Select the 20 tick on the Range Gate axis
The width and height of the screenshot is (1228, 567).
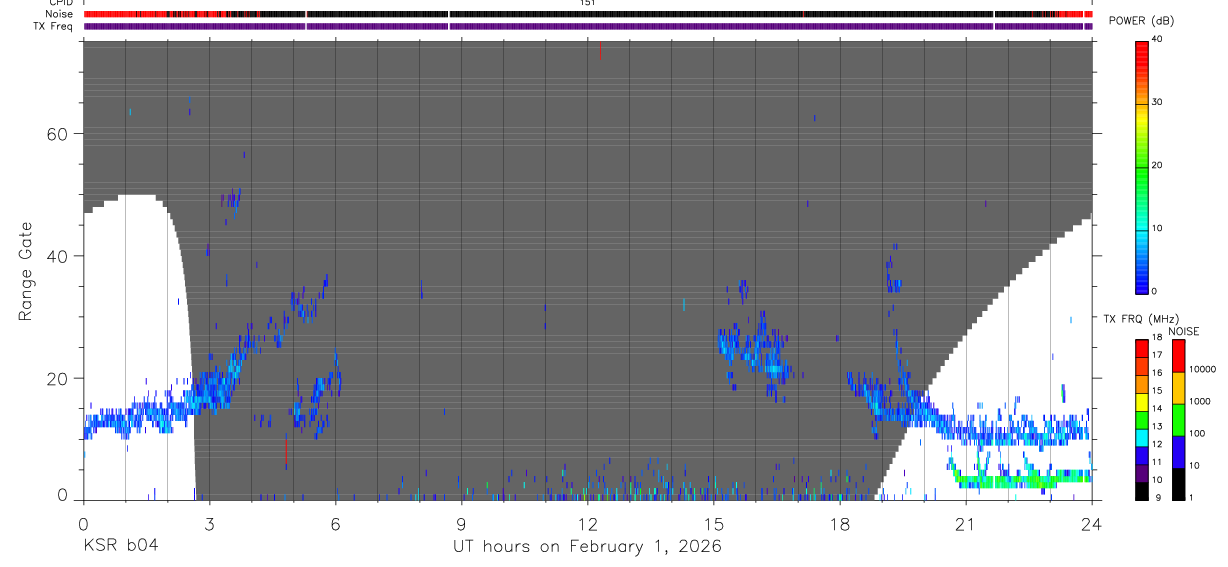56,378
